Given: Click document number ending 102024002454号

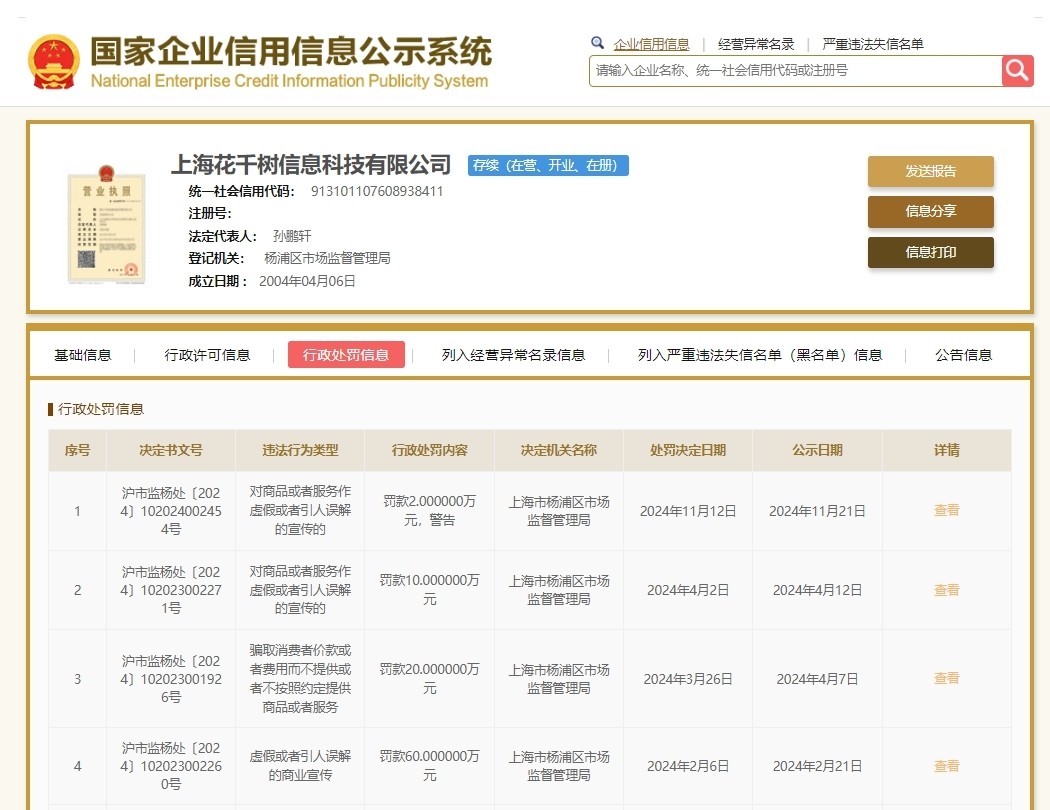Looking at the screenshot, I should click(171, 511).
